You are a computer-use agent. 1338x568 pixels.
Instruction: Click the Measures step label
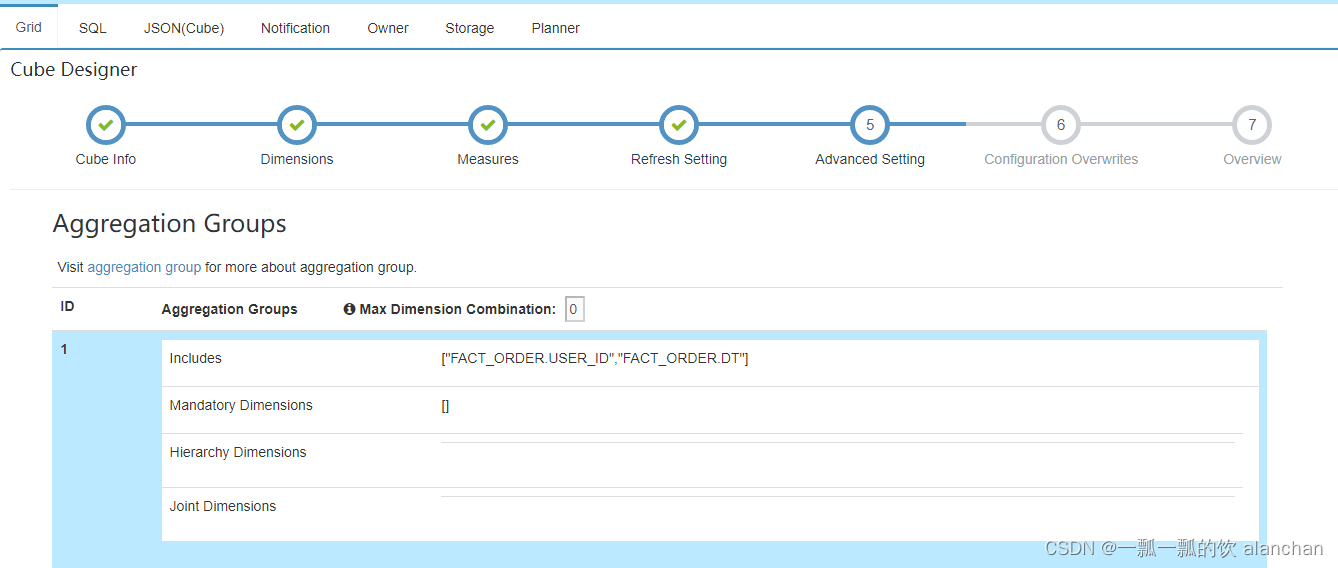pyautogui.click(x=488, y=159)
